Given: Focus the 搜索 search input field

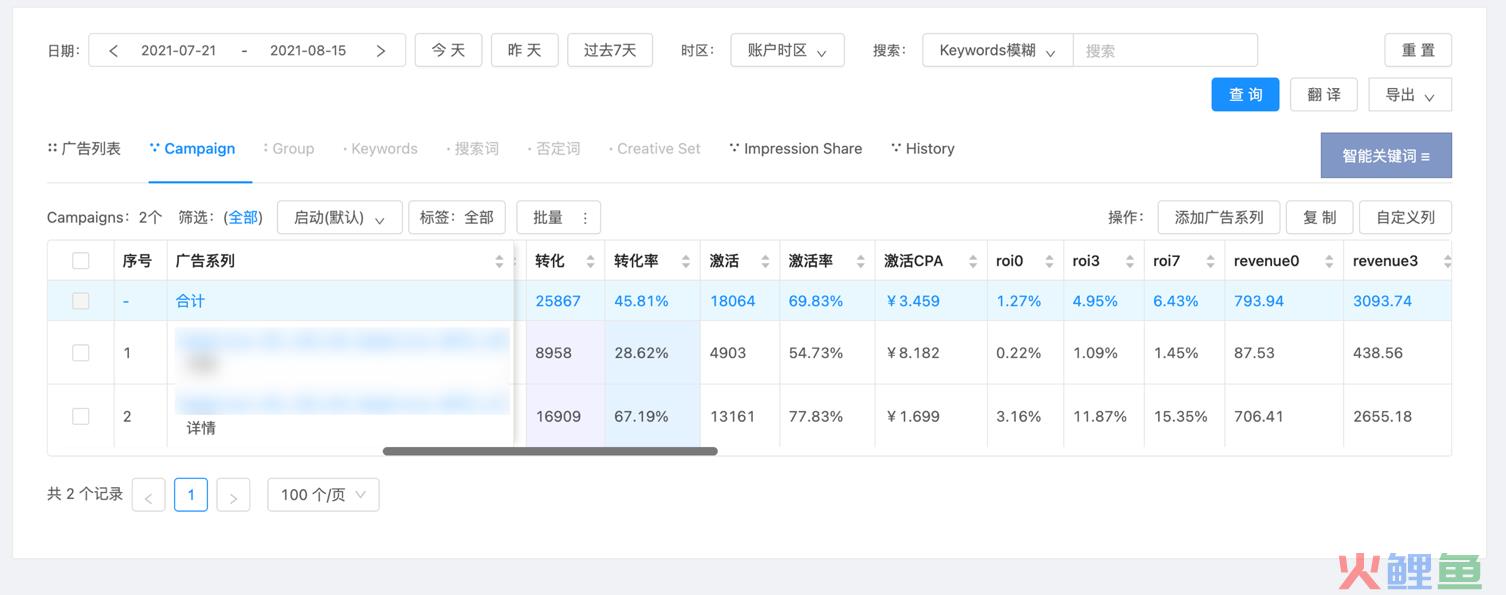Looking at the screenshot, I should pyautogui.click(x=1165, y=50).
